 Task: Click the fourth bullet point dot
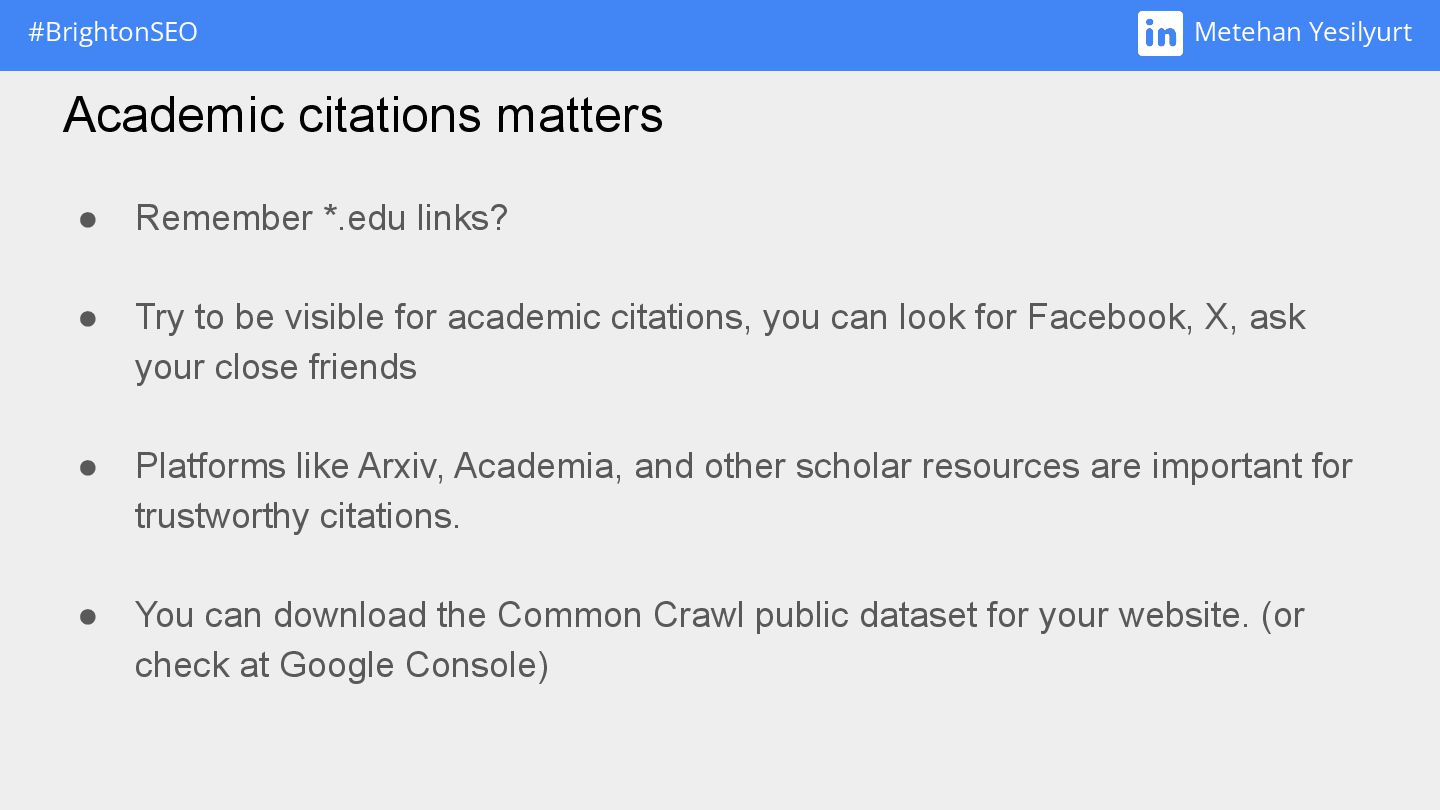click(x=88, y=616)
